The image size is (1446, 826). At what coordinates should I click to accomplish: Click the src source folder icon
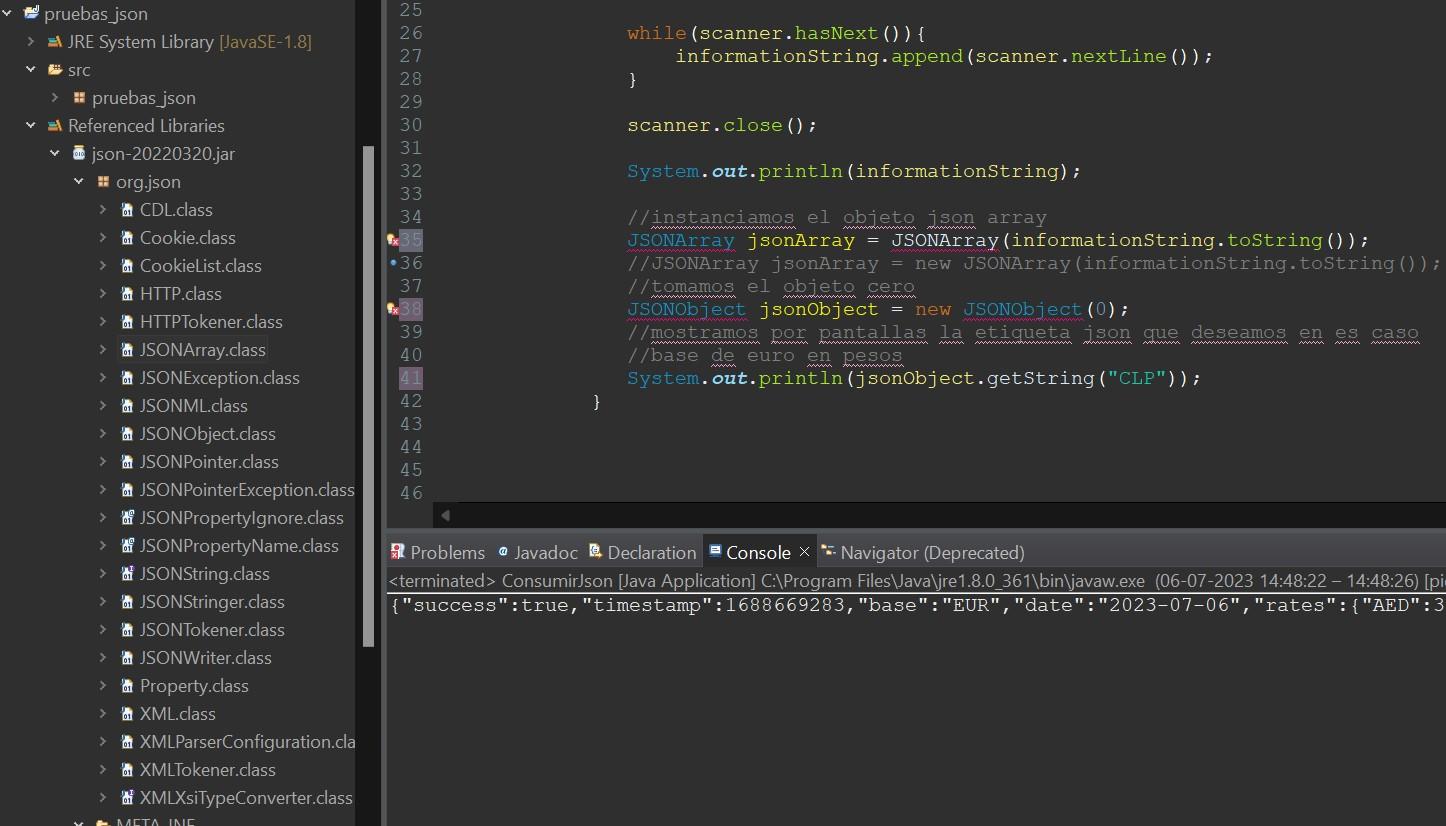pos(55,70)
